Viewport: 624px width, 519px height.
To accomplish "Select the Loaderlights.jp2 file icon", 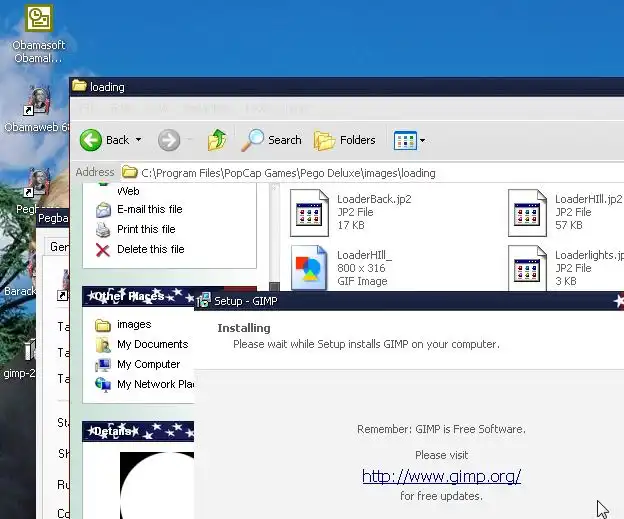I will 527,267.
